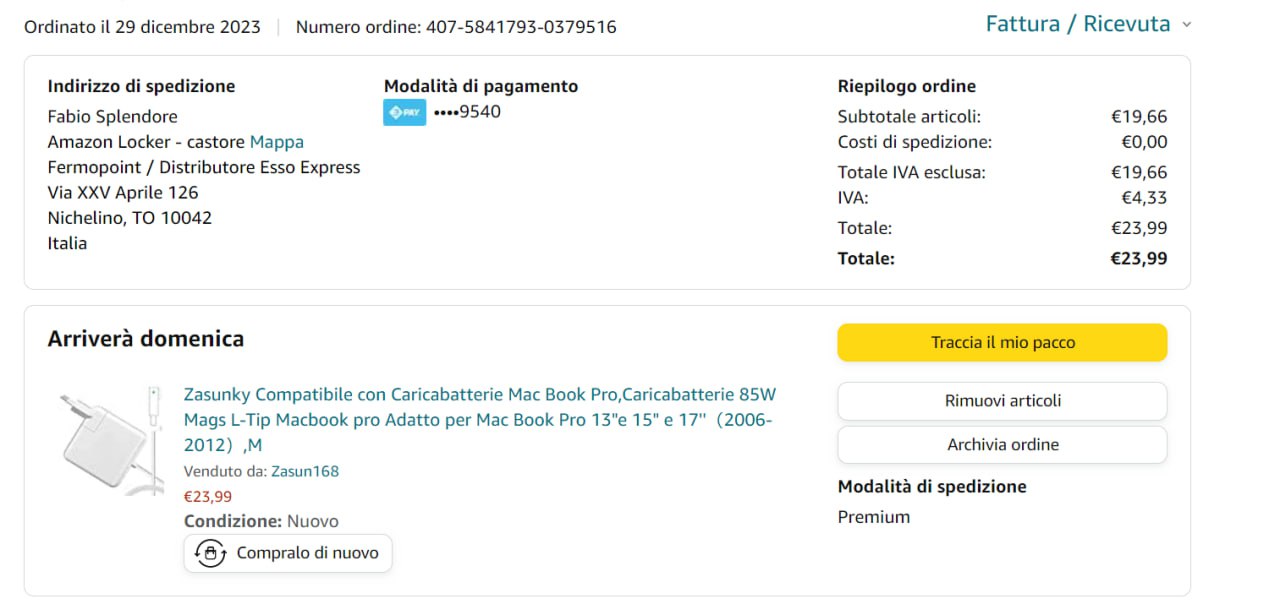The image size is (1280, 604).
Task: Click the bold Totale €23,99 amount
Action: [1138, 259]
